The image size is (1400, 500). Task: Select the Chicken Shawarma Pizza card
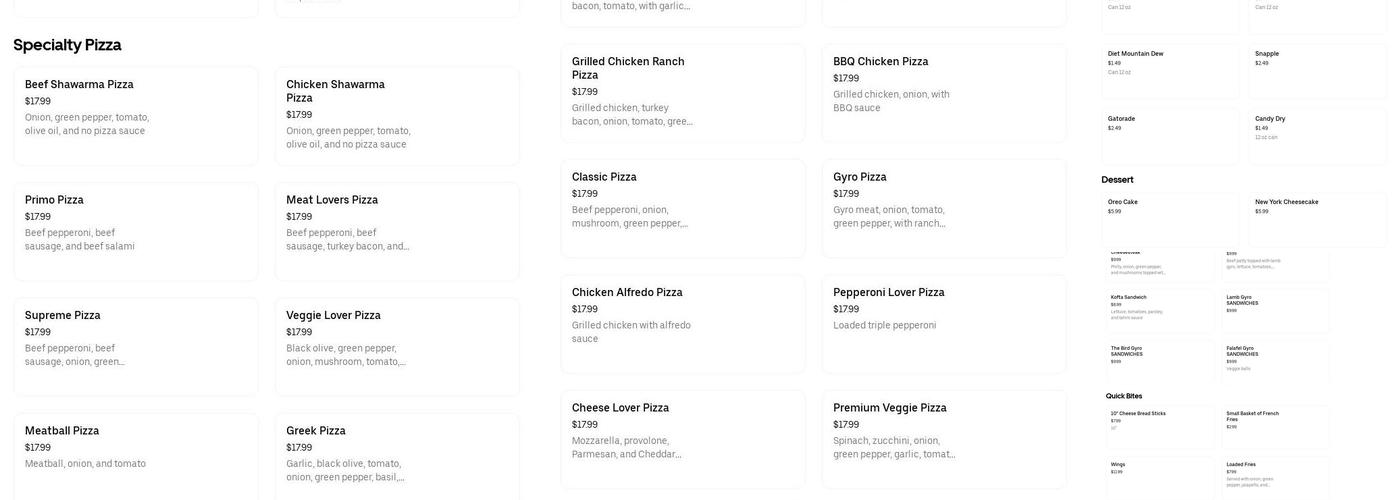(397, 115)
